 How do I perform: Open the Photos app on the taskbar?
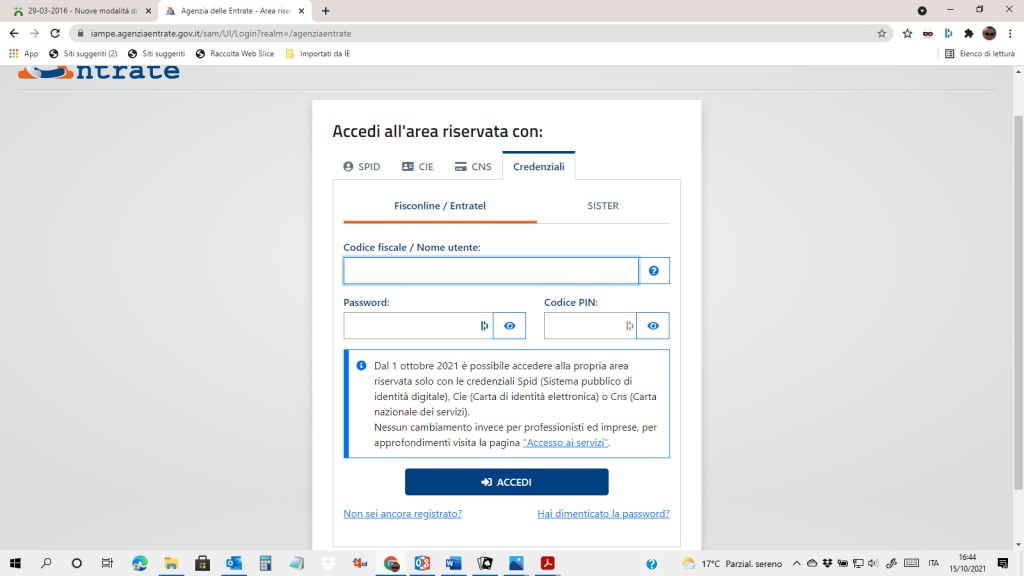[x=516, y=563]
